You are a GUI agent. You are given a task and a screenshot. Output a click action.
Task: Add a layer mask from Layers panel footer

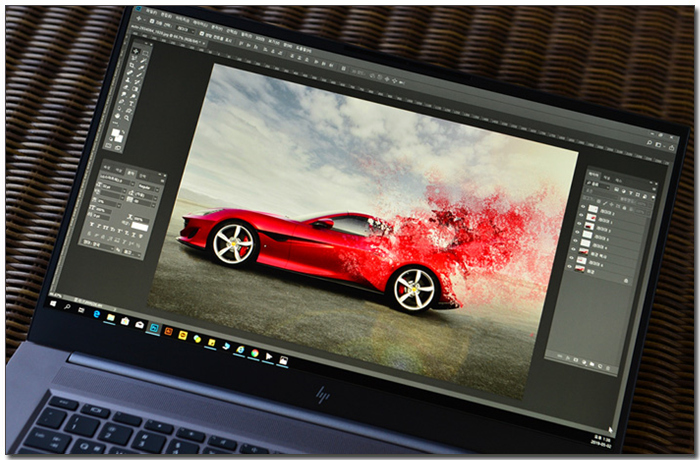tap(576, 360)
